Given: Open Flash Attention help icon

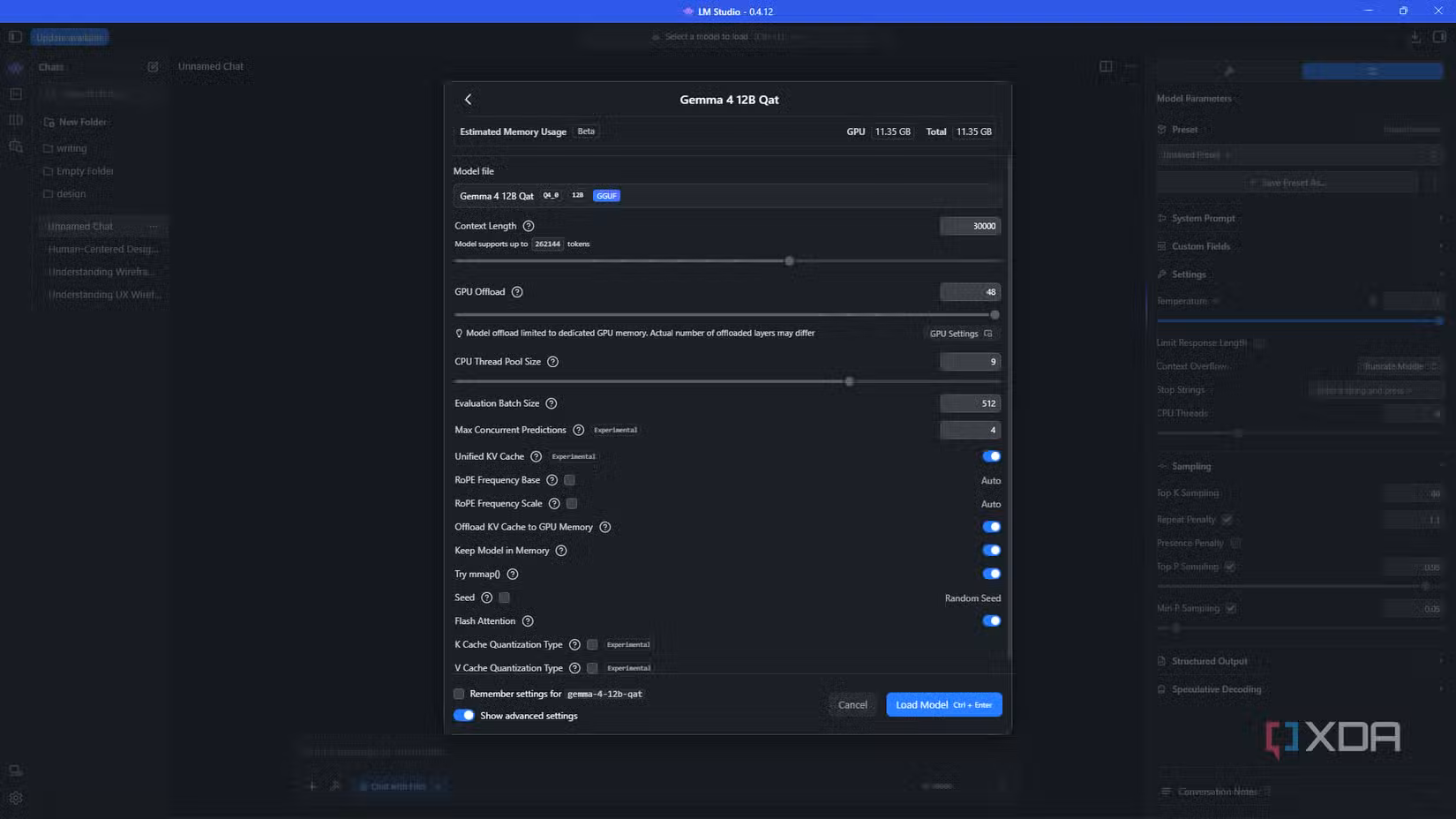Looking at the screenshot, I should pyautogui.click(x=528, y=621).
